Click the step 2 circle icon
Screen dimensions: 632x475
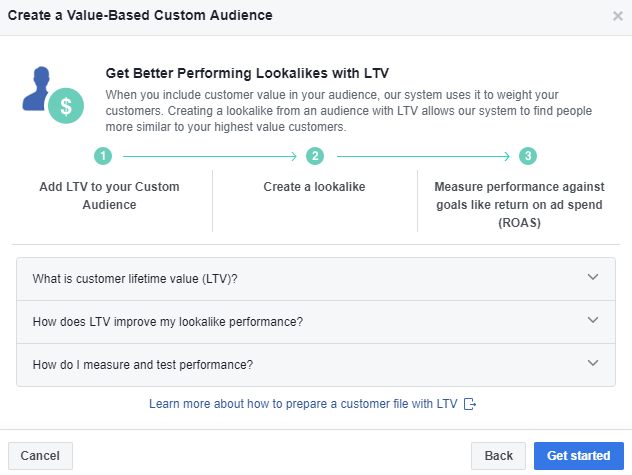315,156
